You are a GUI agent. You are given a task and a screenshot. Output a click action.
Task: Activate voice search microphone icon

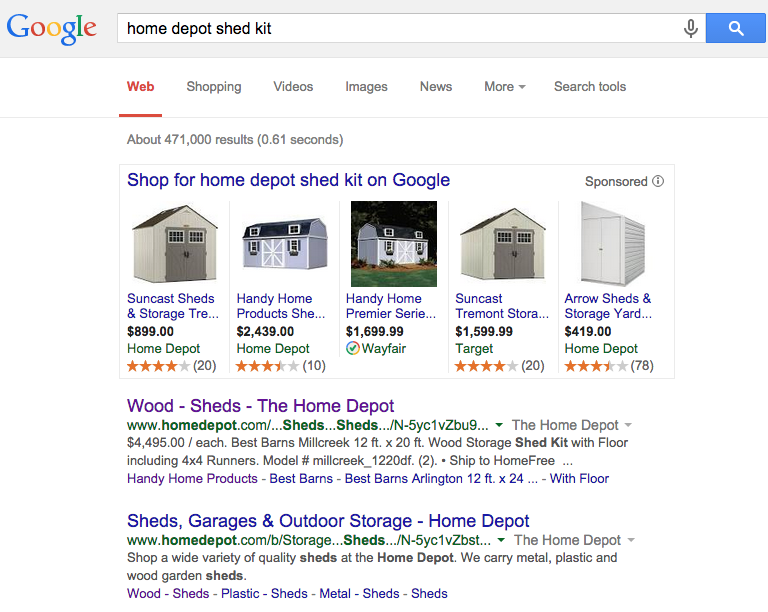click(x=690, y=28)
